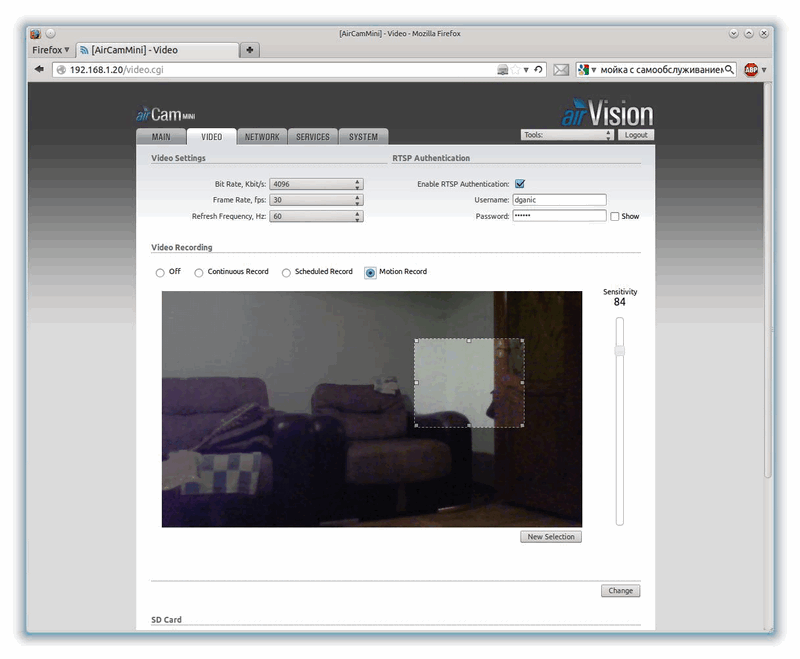Click the New Selection button
The image size is (800, 659).
[551, 537]
